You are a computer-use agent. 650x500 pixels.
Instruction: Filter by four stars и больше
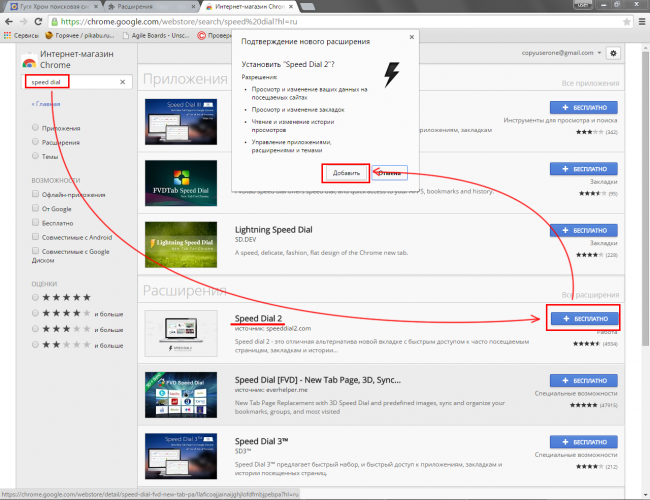pyautogui.click(x=35, y=313)
